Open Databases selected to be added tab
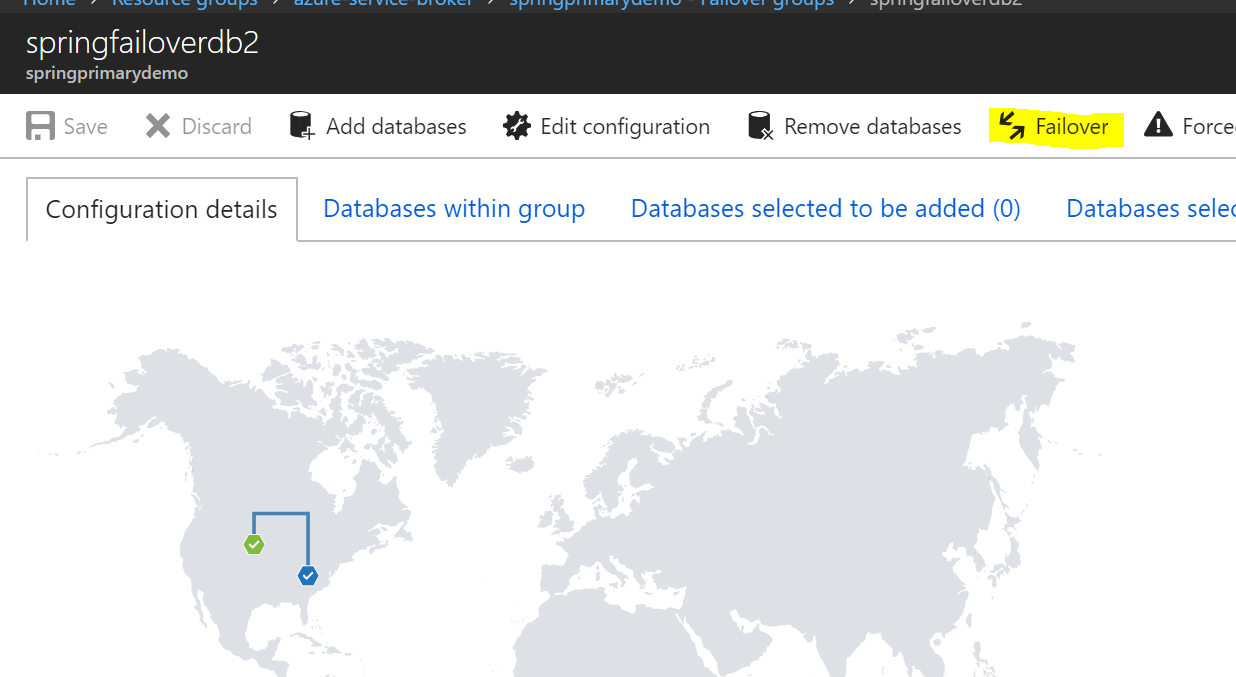Viewport: 1236px width, 677px height. click(825, 208)
